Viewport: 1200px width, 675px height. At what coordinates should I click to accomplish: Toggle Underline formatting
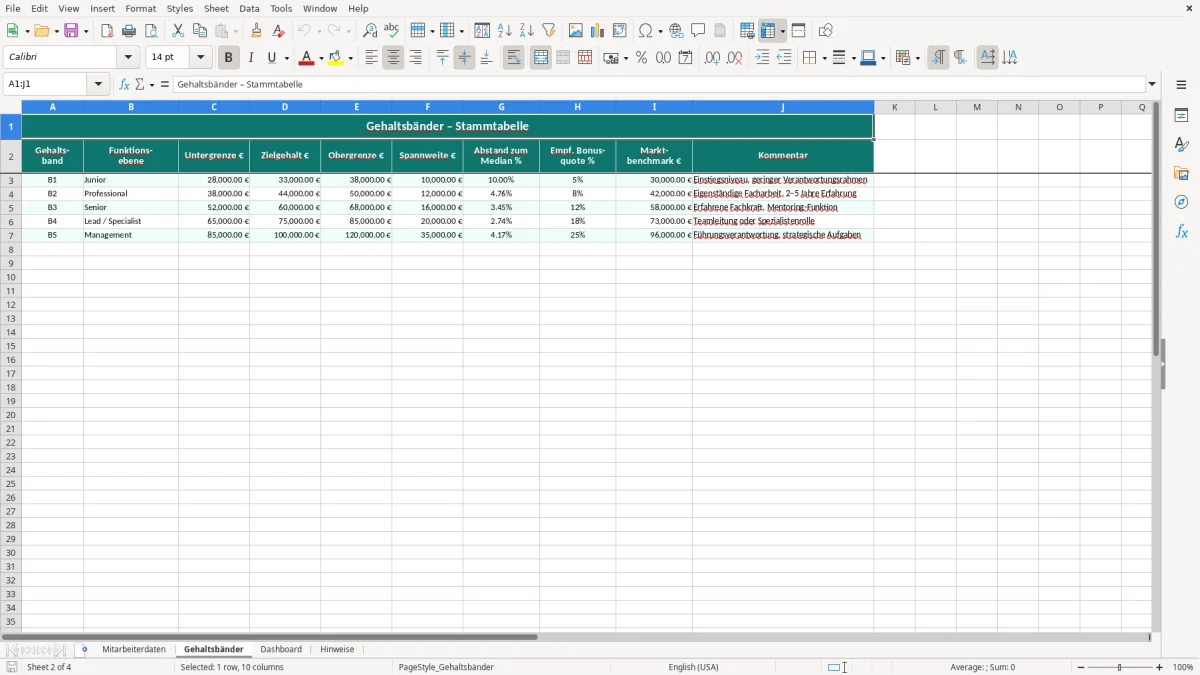pyautogui.click(x=272, y=58)
